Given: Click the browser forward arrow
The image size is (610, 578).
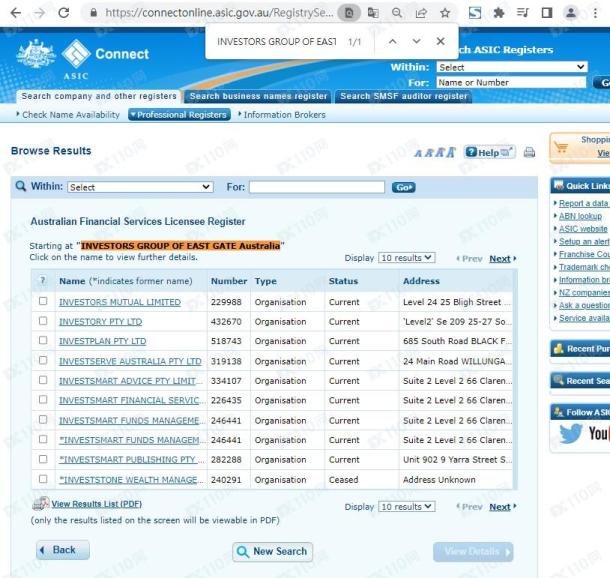Looking at the screenshot, I should click(39, 13).
